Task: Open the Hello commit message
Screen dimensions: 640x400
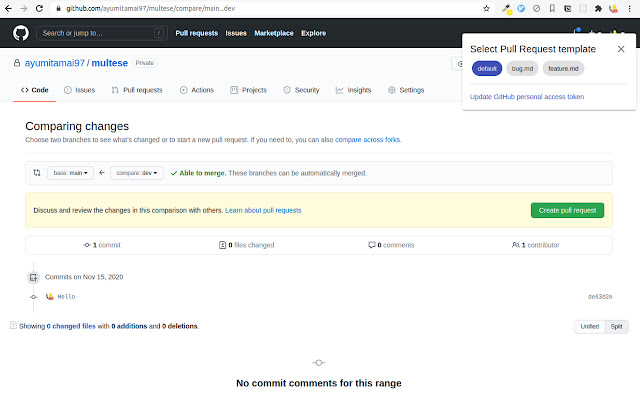Action: [x=66, y=297]
